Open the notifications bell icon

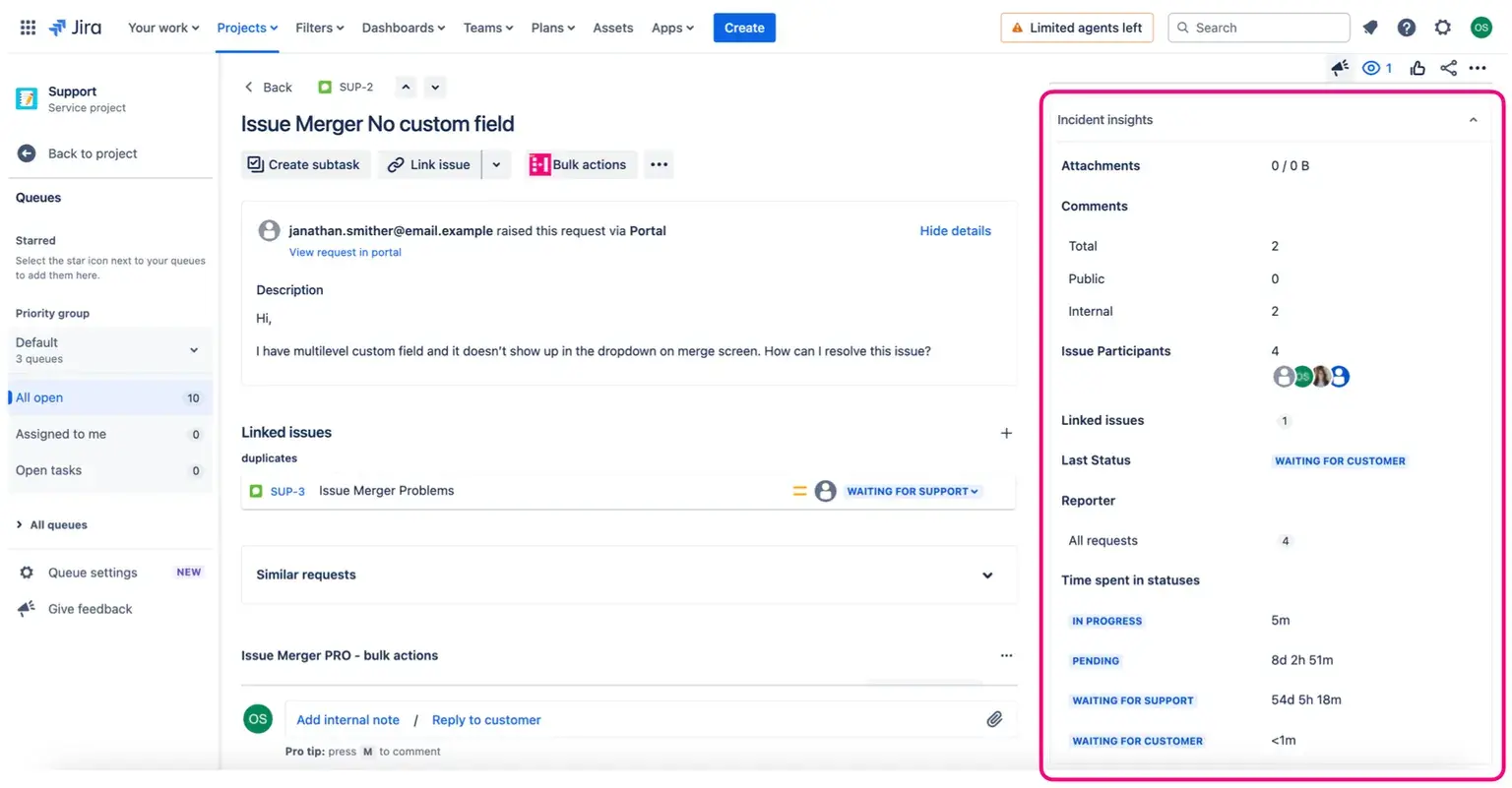click(1370, 28)
